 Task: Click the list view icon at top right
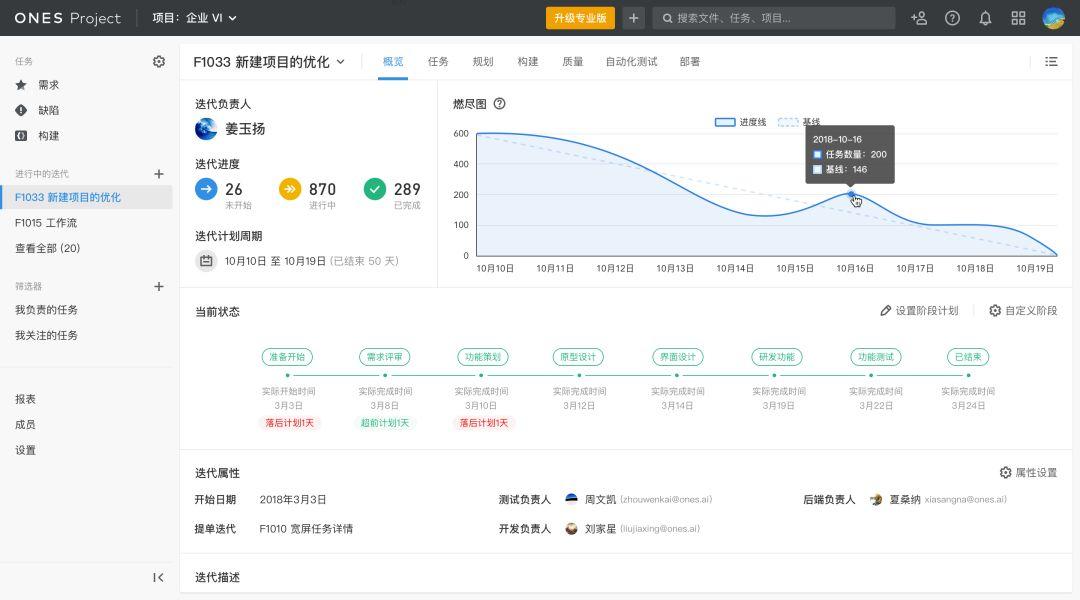point(1051,61)
